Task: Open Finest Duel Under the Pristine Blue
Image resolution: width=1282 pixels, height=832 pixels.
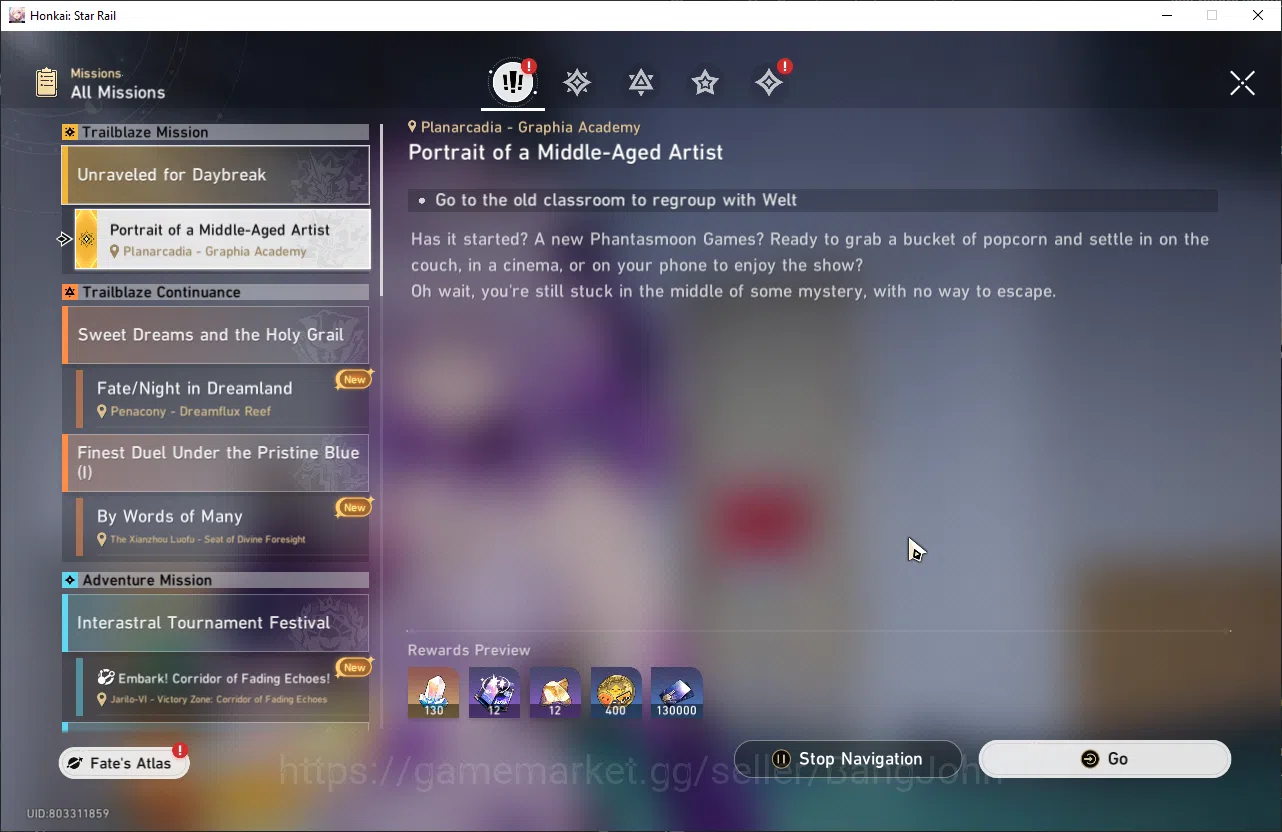Action: 215,462
